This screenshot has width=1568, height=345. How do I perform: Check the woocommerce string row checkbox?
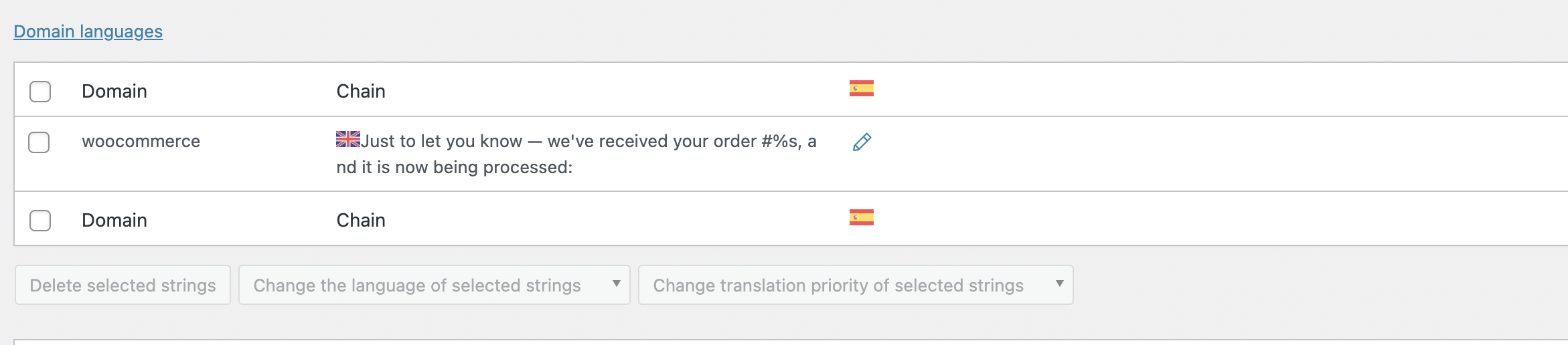point(39,142)
